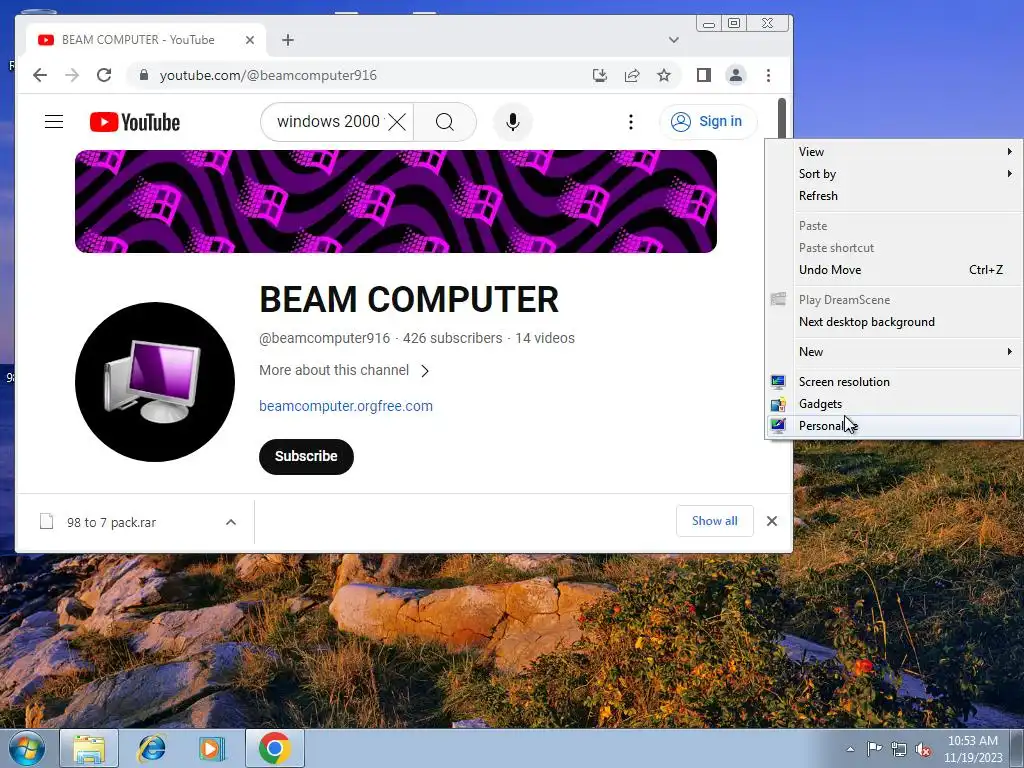Choose Personalize from the context menu
This screenshot has width=1024, height=768.
(894, 426)
